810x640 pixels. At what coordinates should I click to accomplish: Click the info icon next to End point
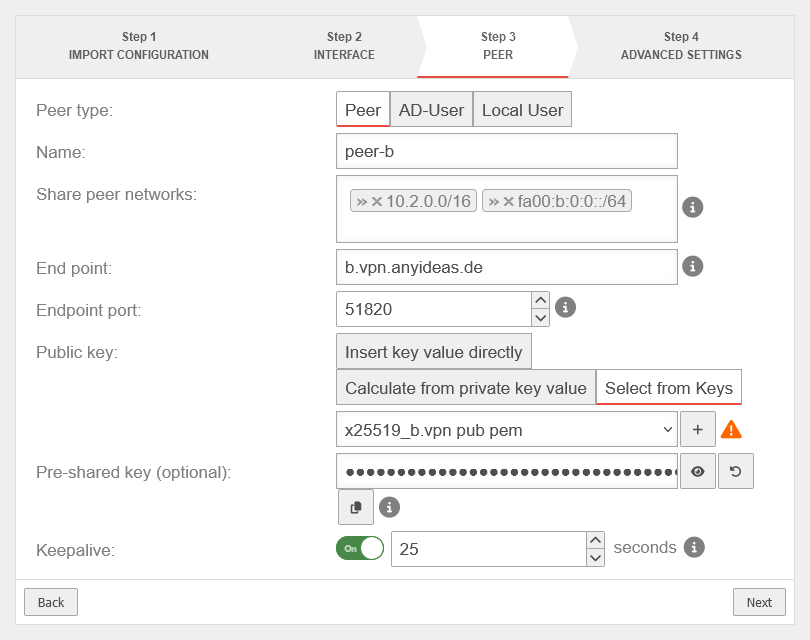point(692,266)
